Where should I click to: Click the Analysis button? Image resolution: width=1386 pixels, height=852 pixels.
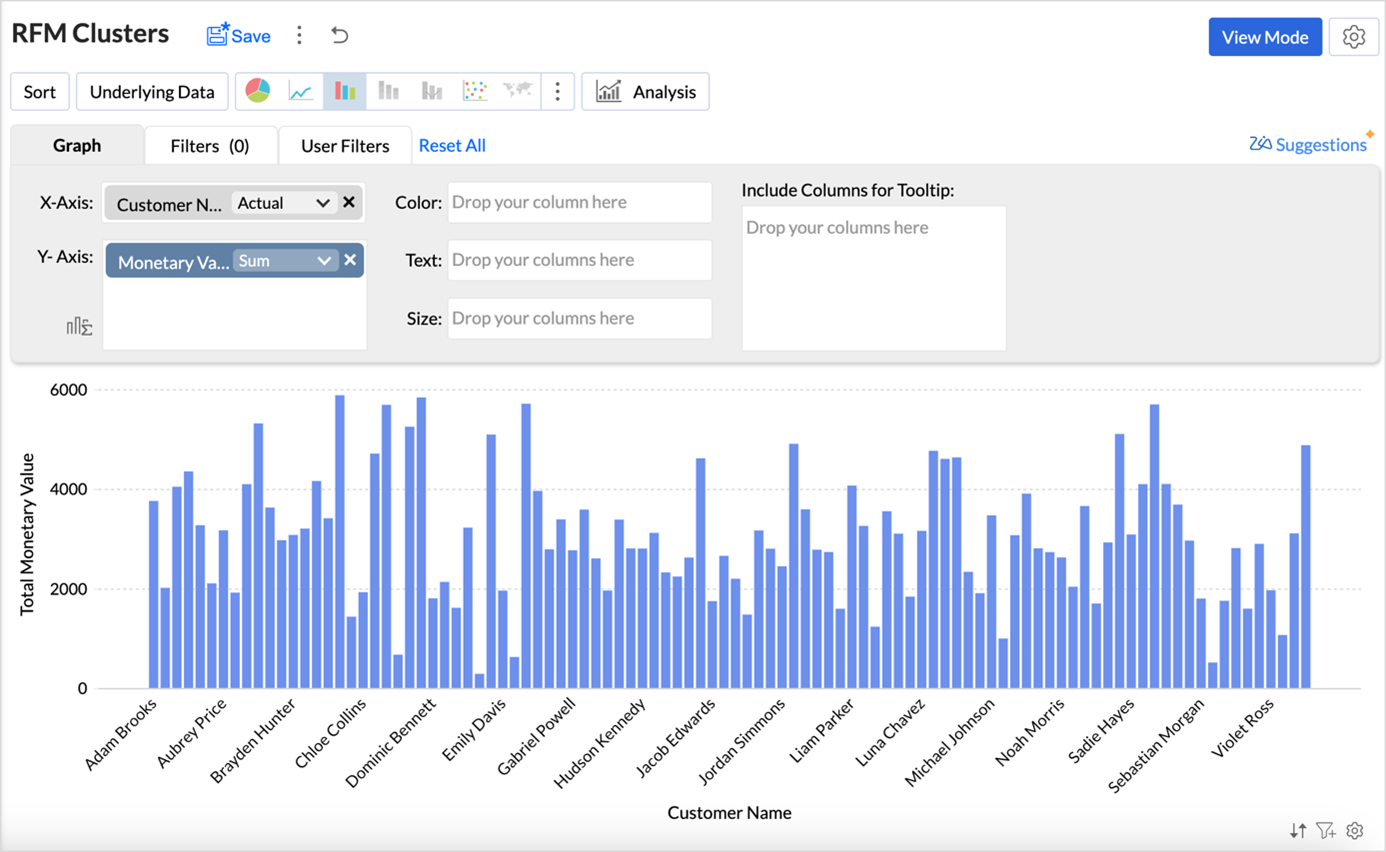pos(645,92)
